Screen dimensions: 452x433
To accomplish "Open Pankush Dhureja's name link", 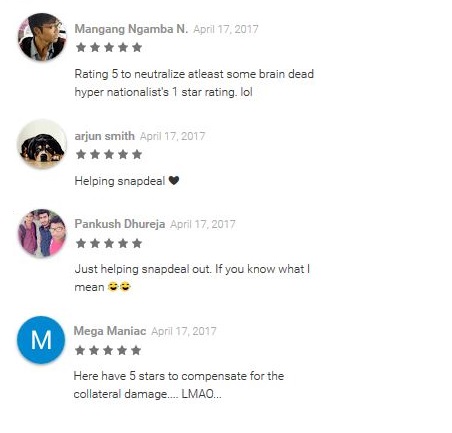I will pos(120,224).
